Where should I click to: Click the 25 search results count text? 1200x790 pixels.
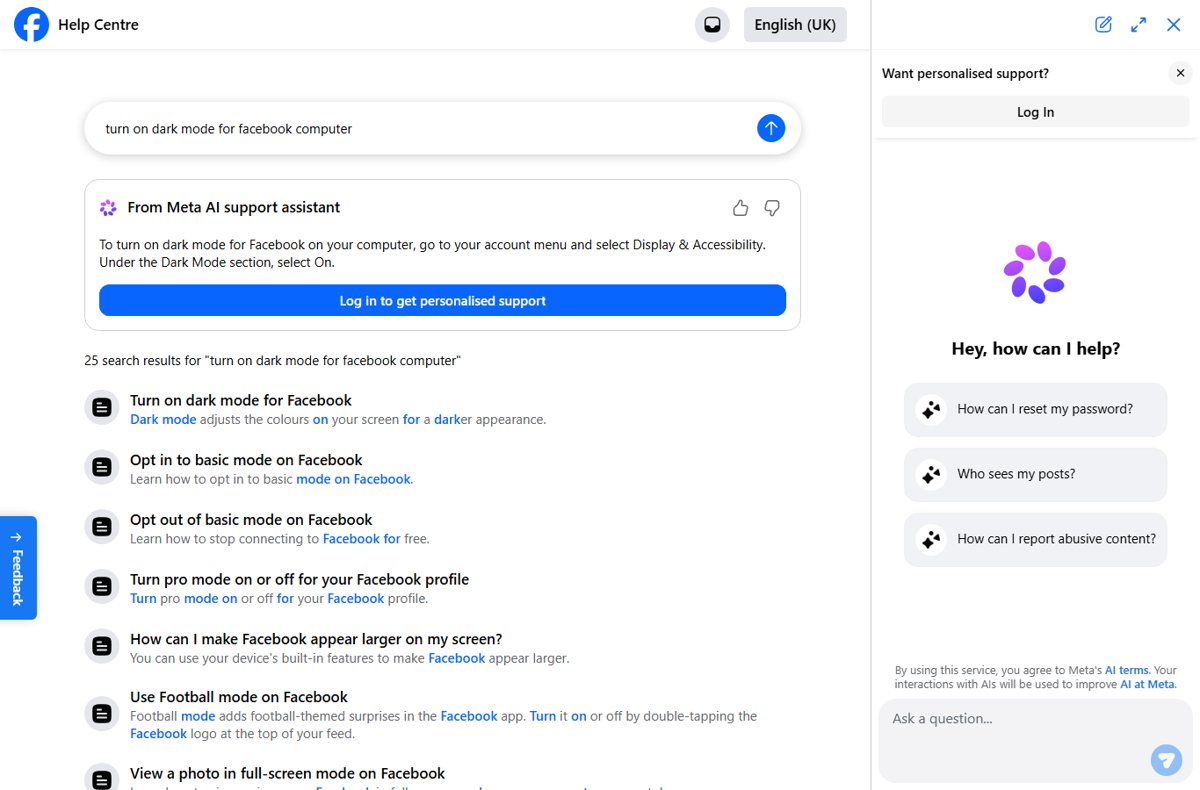point(272,360)
